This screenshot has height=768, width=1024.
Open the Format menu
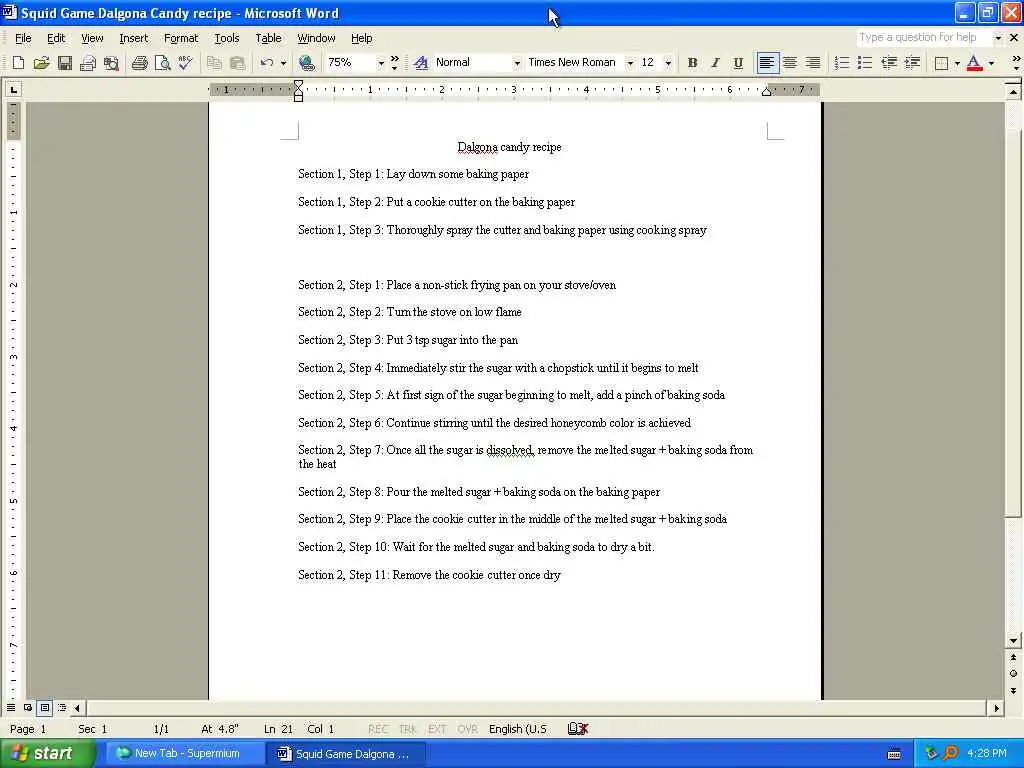[x=181, y=38]
